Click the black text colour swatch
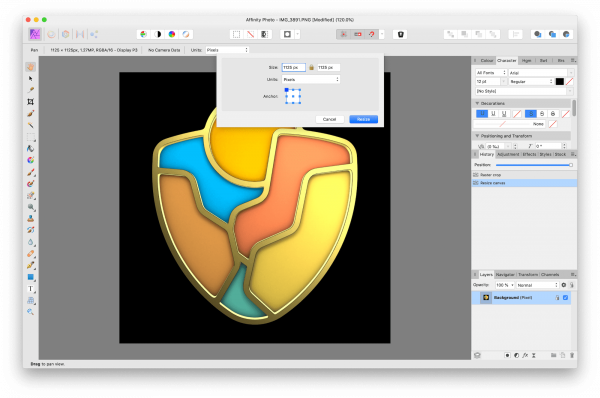This screenshot has width=600, height=398. tap(559, 82)
